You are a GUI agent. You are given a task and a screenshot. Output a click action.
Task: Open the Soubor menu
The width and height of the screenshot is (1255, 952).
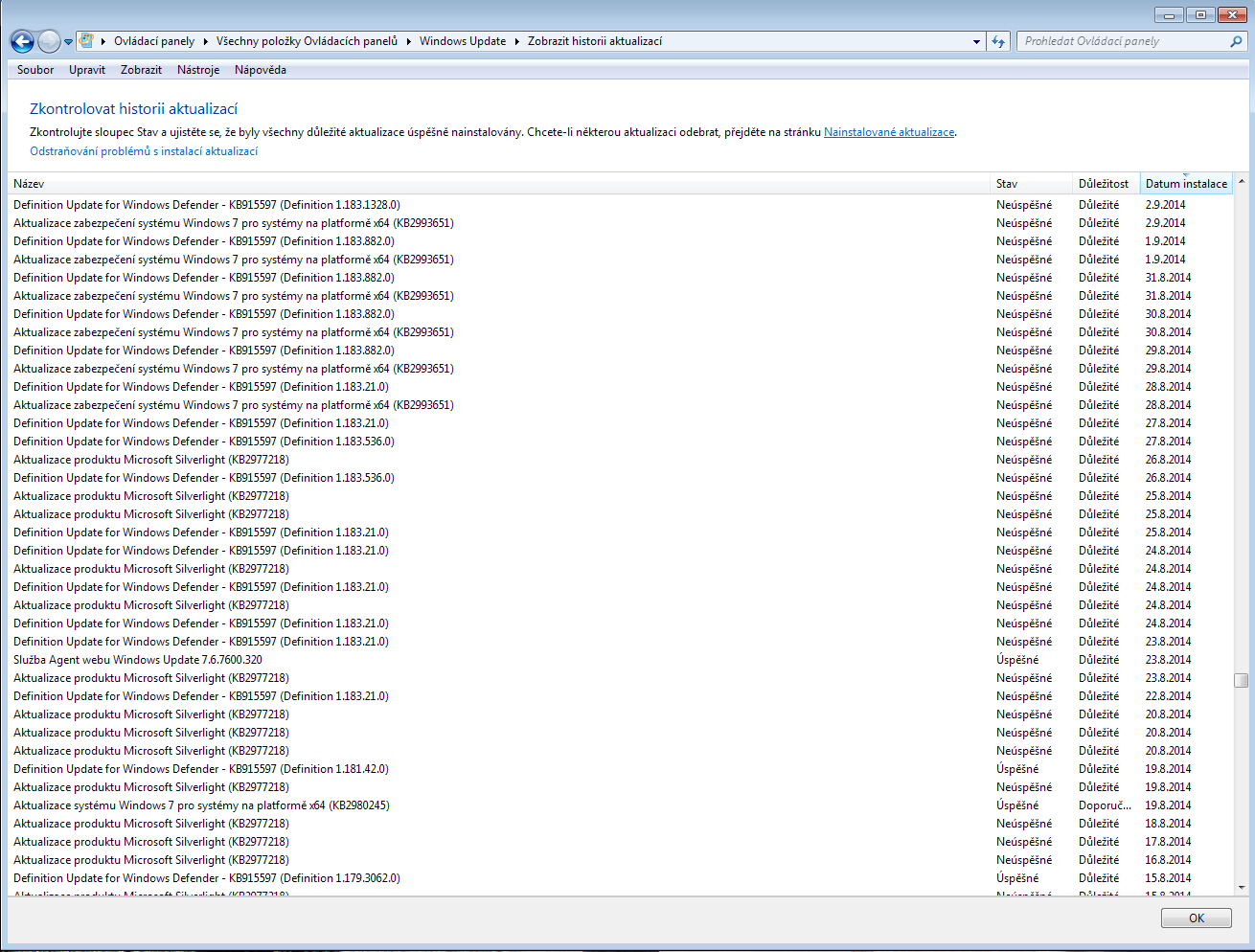click(x=35, y=70)
